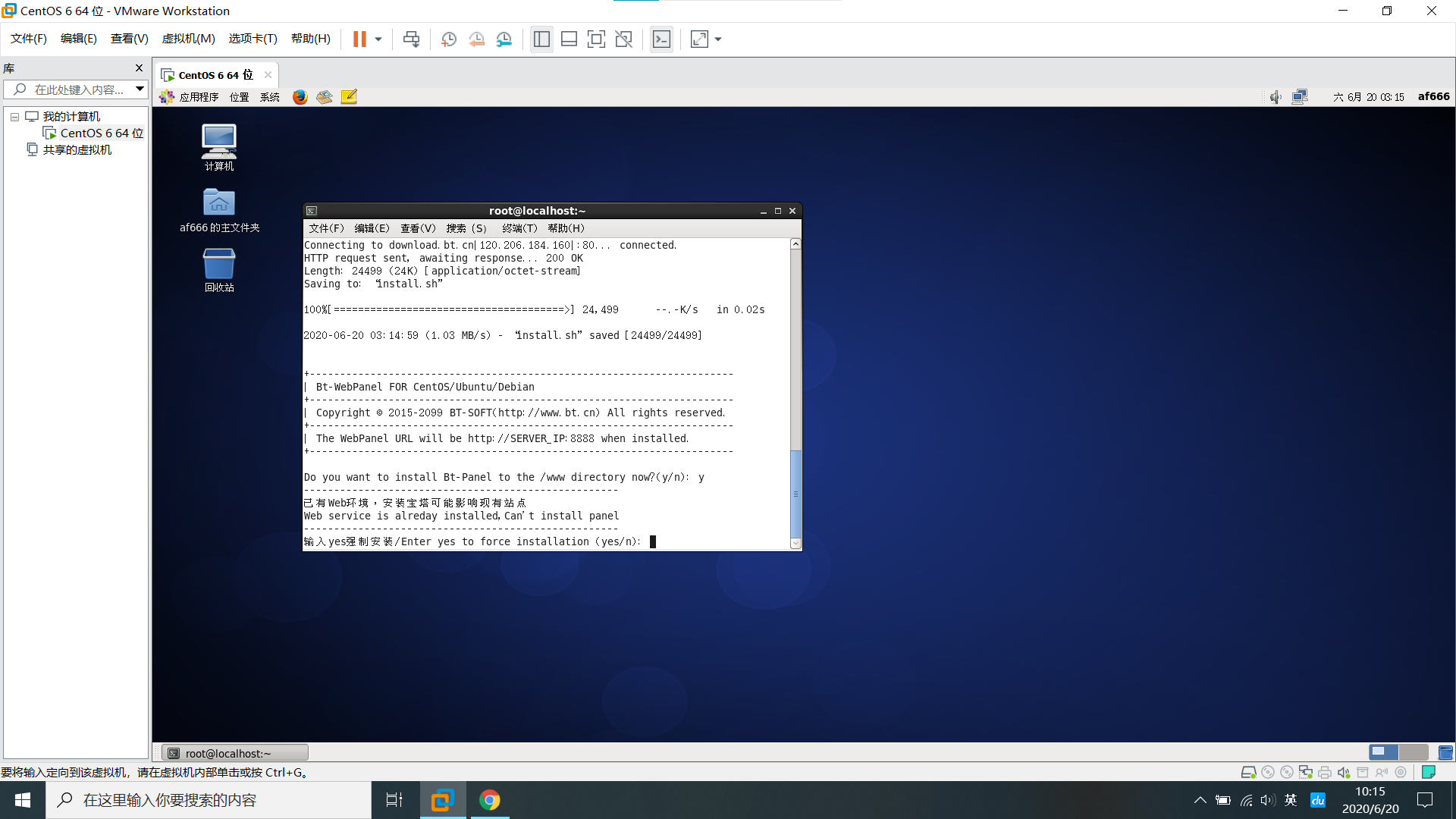
Task: Open the VMware message log note icon
Action: [1429, 772]
